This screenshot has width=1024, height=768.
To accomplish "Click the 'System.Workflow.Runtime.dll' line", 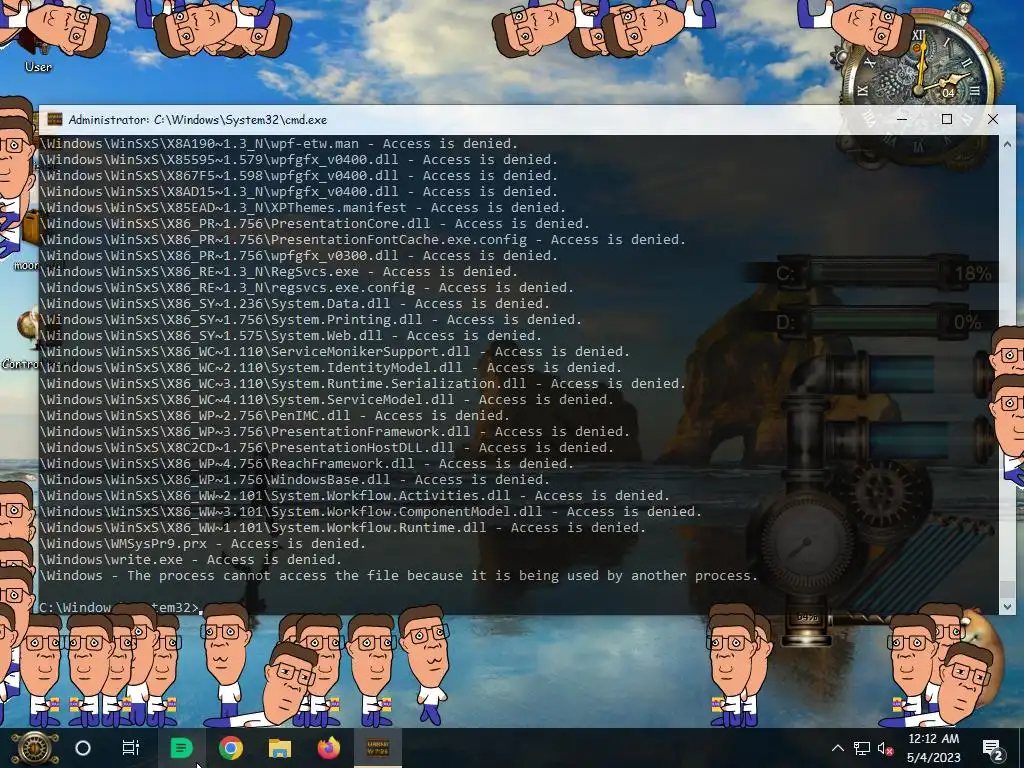I will click(344, 528).
